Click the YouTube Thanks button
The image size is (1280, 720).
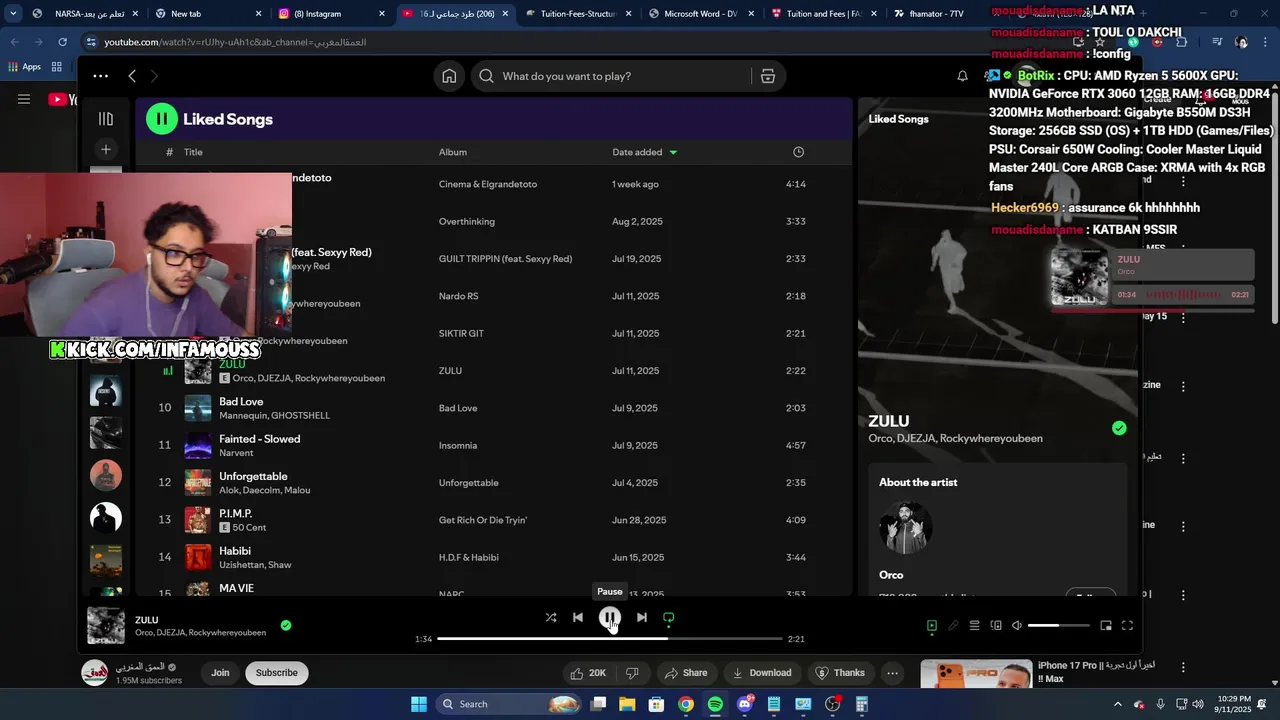(840, 673)
